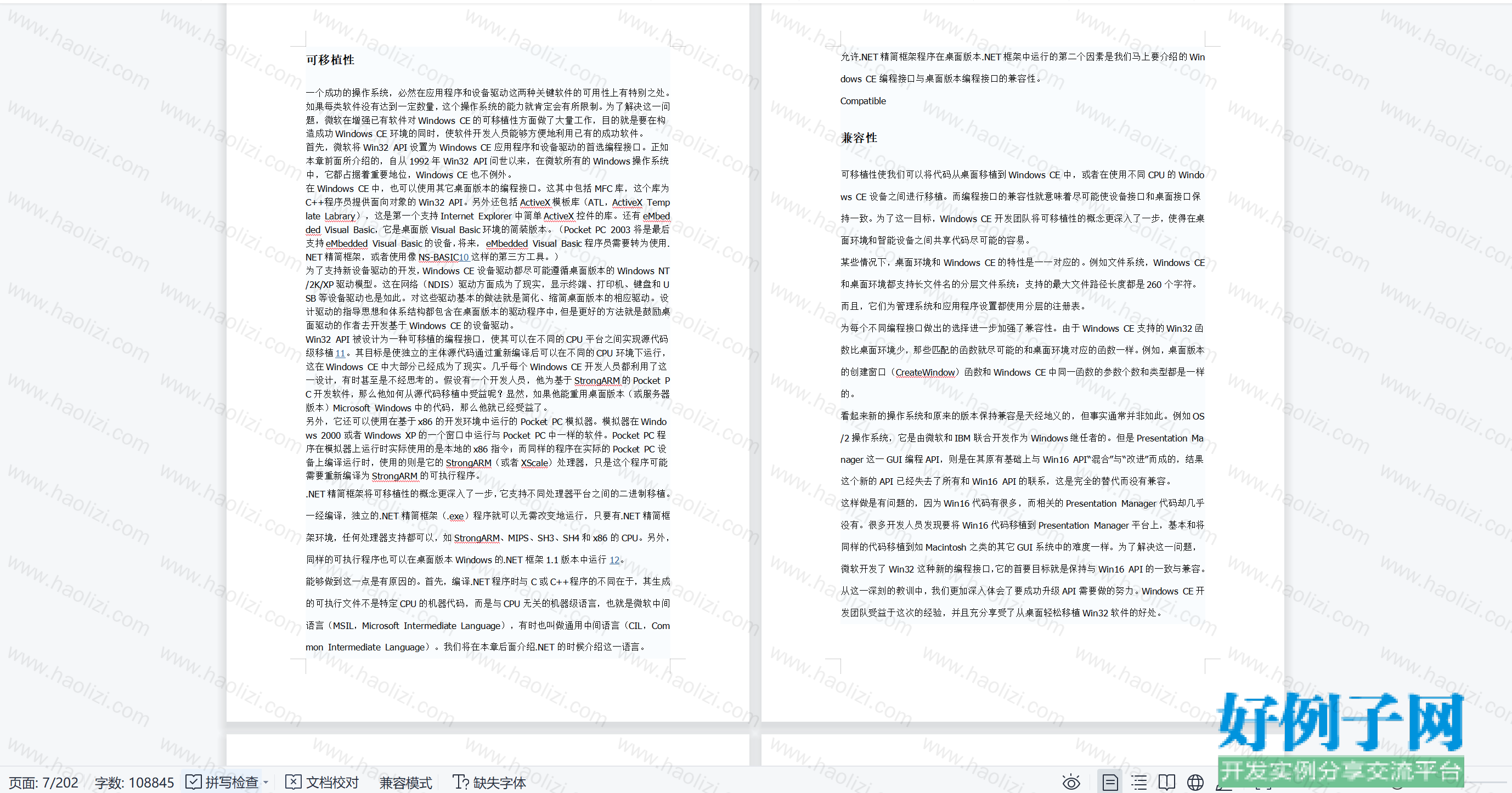Click the underlined .exe text
Image resolution: width=1512 pixels, height=793 pixels.
tap(455, 516)
